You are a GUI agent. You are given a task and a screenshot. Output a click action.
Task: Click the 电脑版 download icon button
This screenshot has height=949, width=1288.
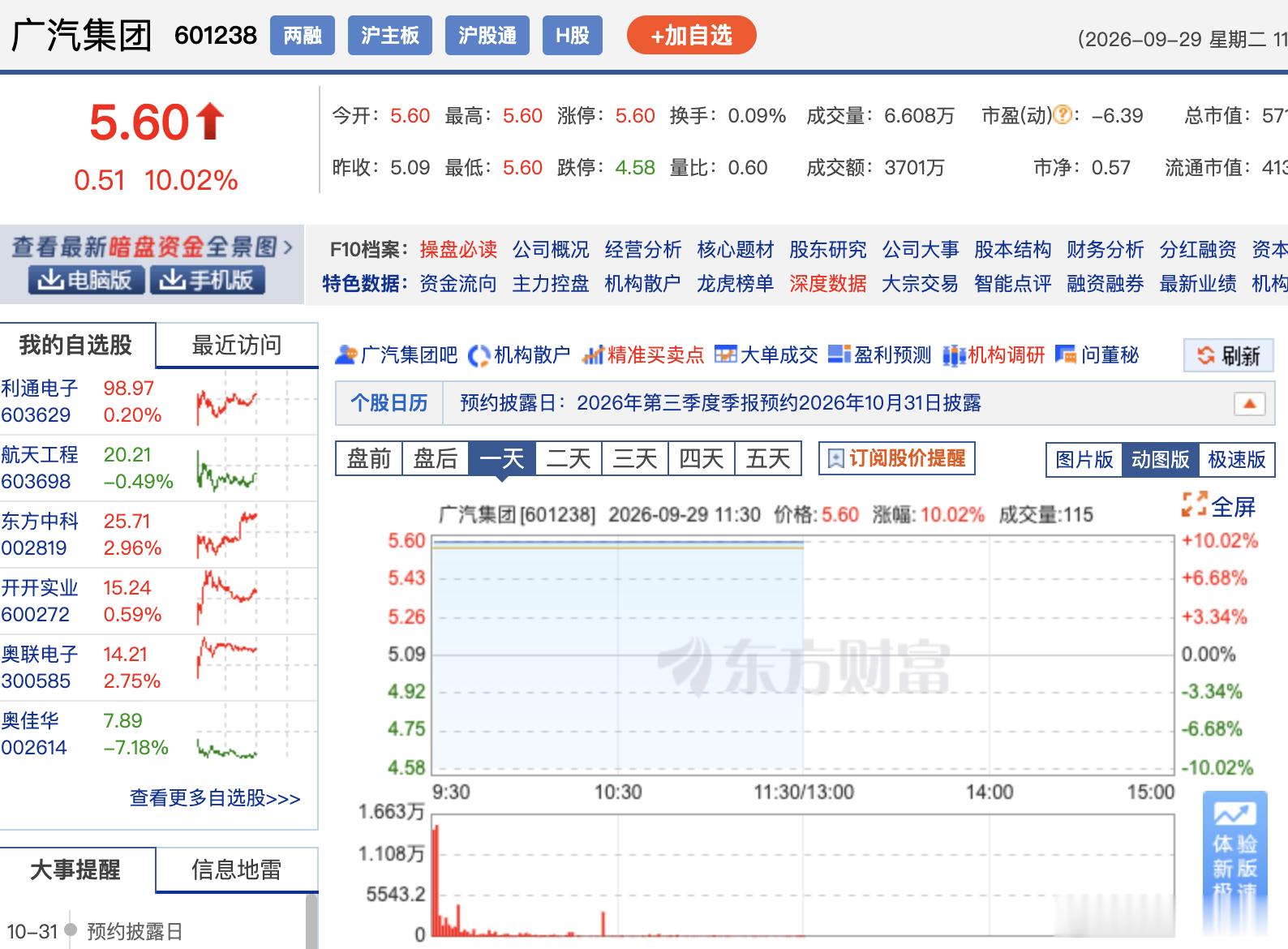click(87, 280)
